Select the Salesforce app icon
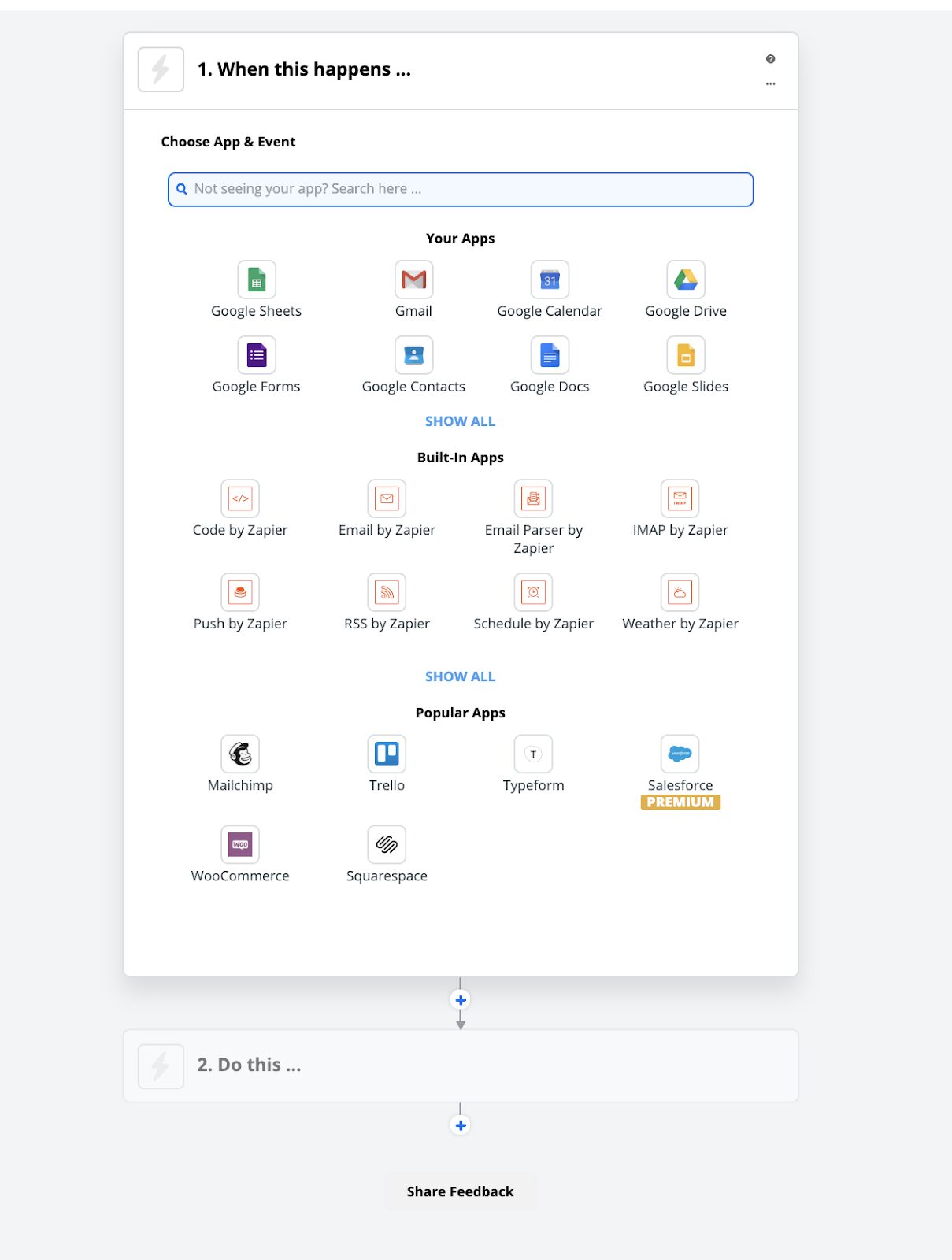952x1260 pixels. coord(680,754)
